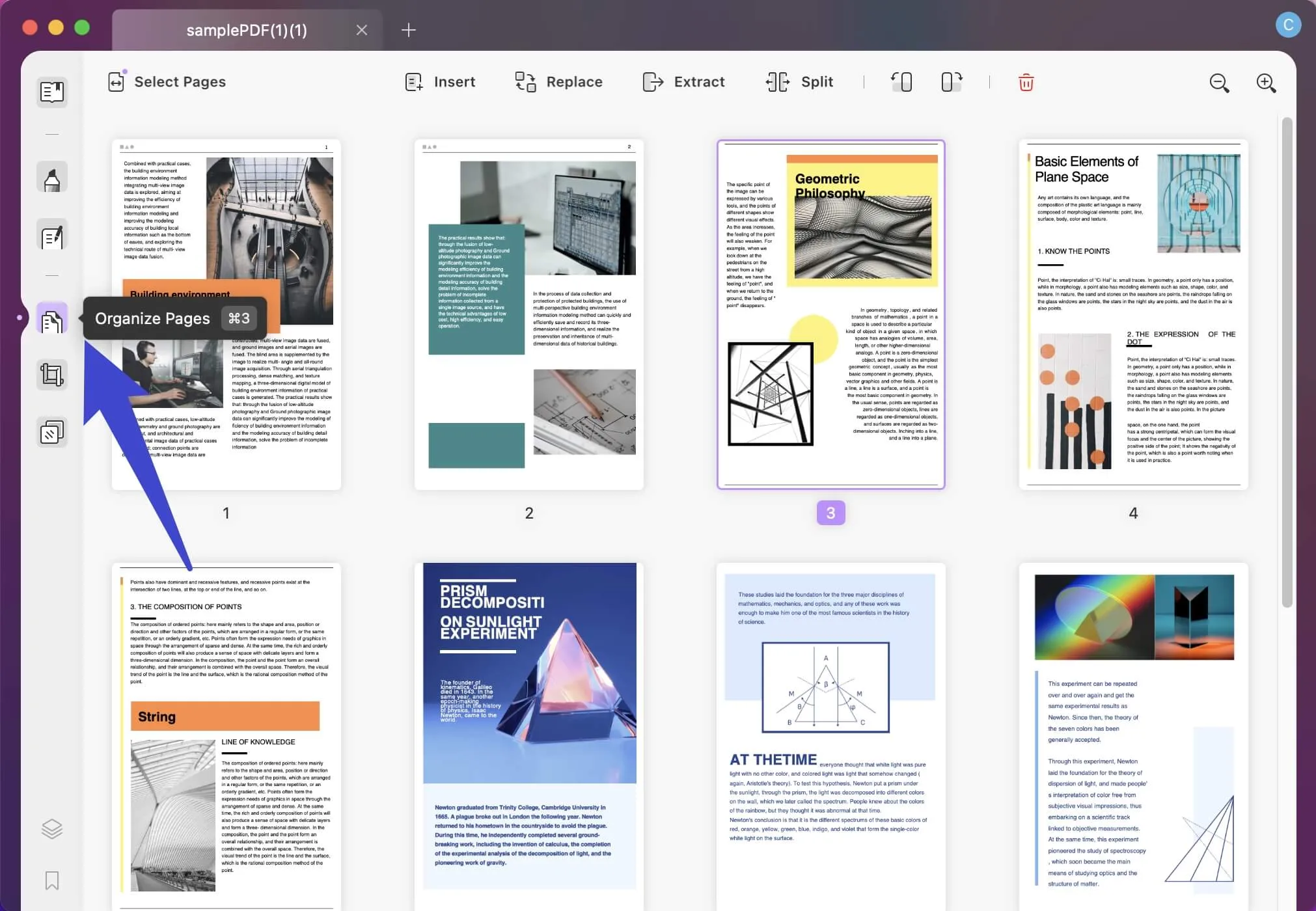This screenshot has height=911, width=1316.
Task: Click the Extract pages icon
Action: [654, 80]
